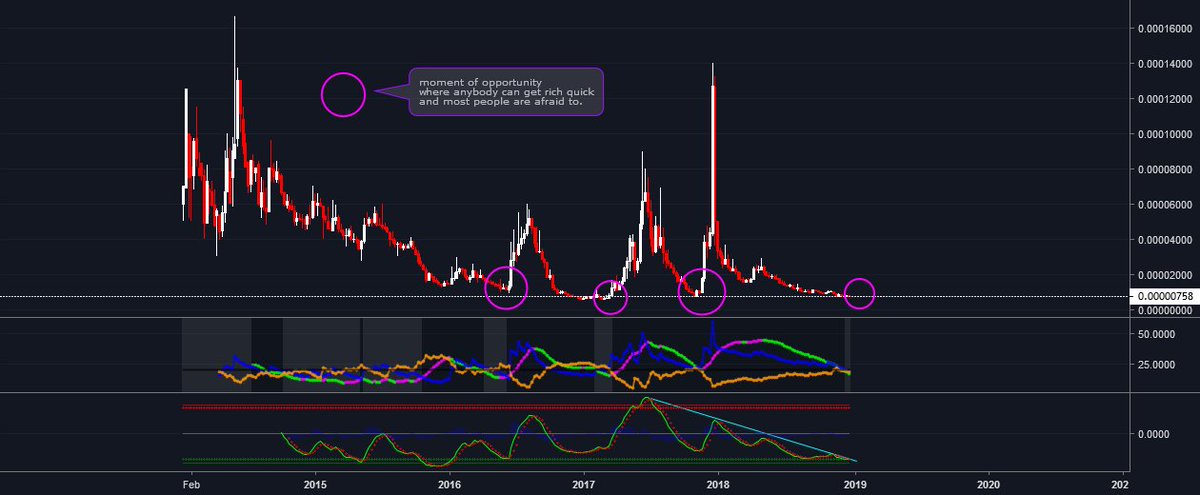Click the 25.0000 indicator scale label
Image resolution: width=1200 pixels, height=495 pixels.
1156,366
